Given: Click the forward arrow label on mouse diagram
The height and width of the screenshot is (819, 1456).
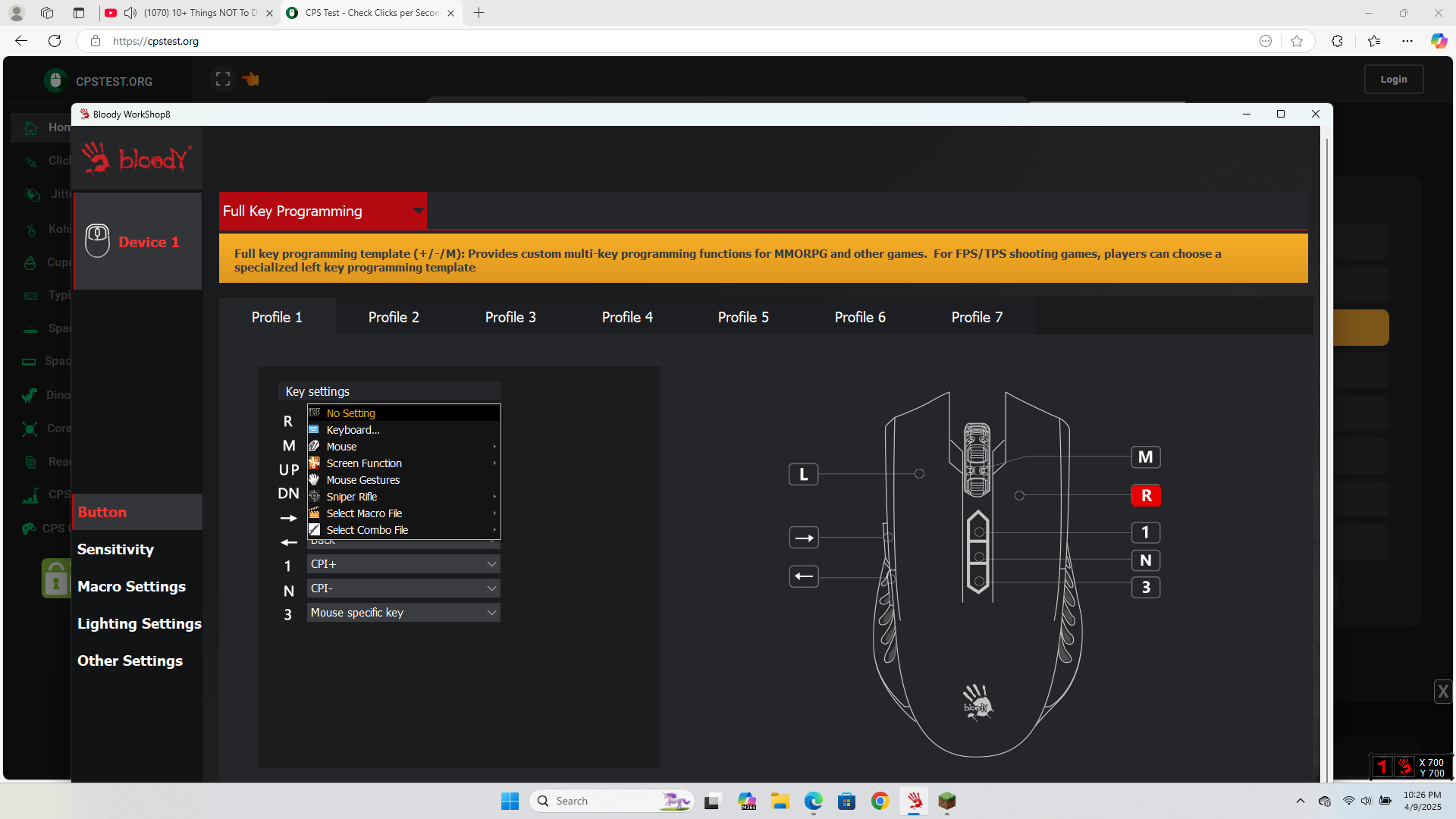Looking at the screenshot, I should click(x=804, y=538).
